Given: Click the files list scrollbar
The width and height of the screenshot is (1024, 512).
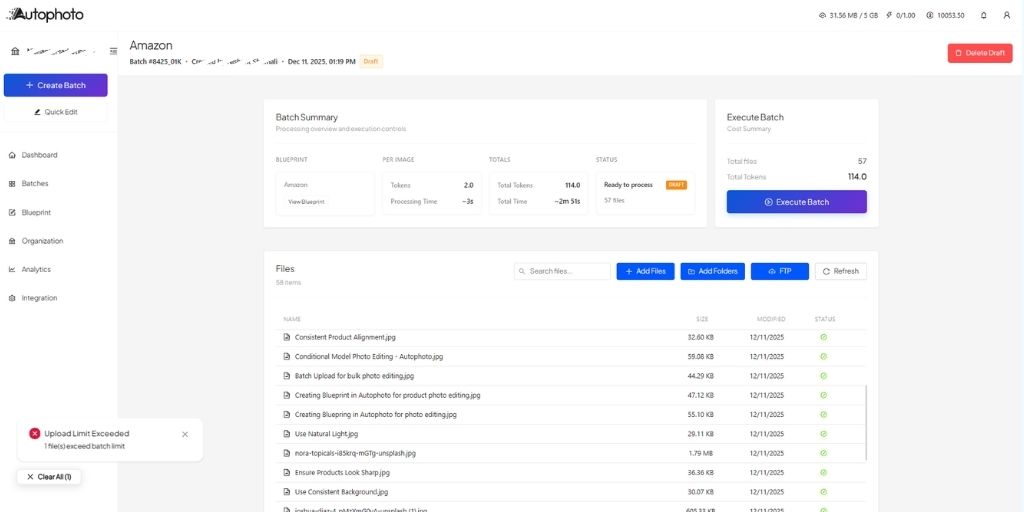Looking at the screenshot, I should [x=867, y=423].
